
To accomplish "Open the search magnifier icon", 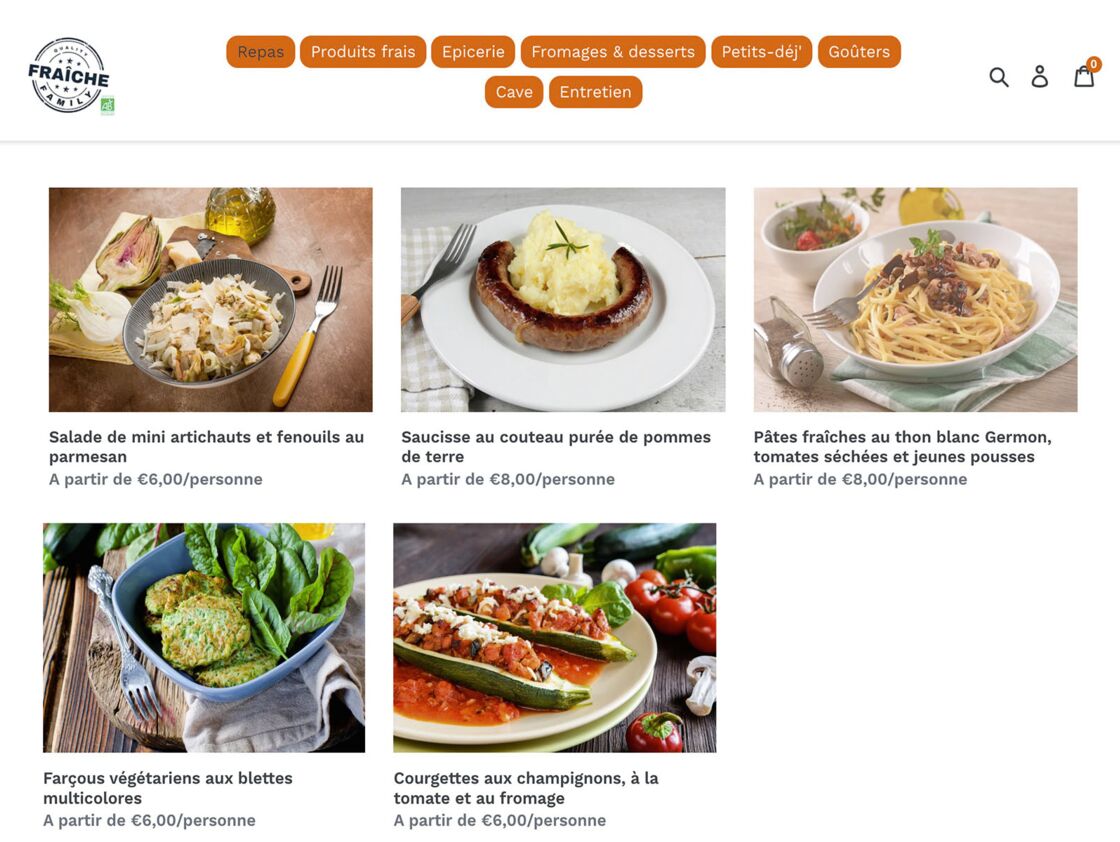I will point(999,76).
